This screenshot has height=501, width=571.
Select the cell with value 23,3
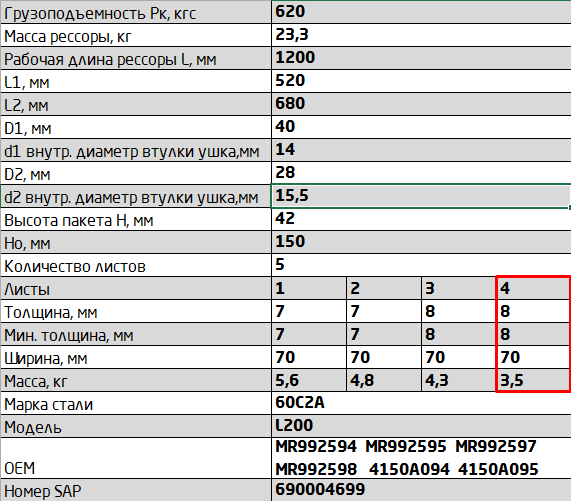pyautogui.click(x=421, y=35)
